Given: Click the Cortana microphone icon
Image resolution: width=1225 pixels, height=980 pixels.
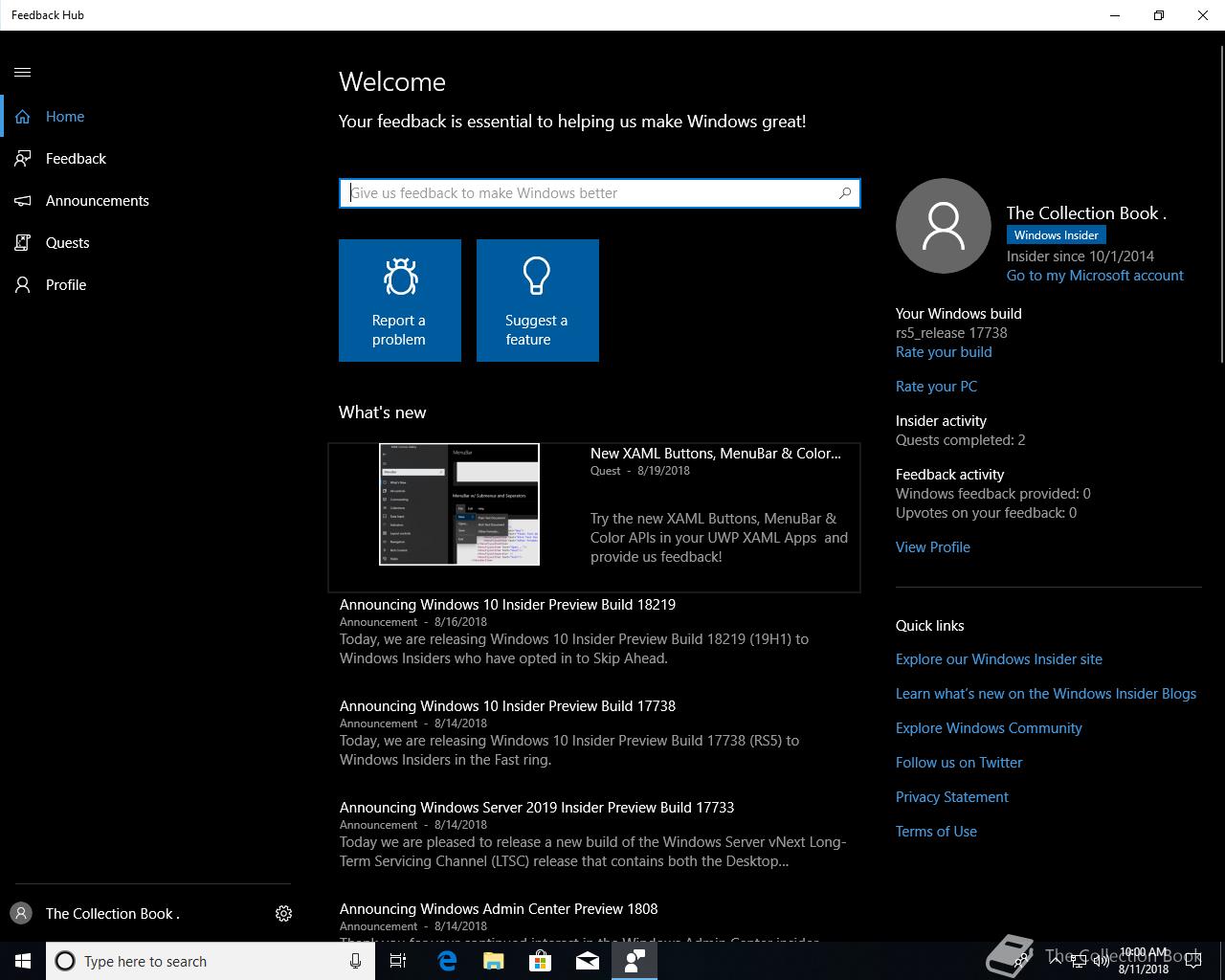Looking at the screenshot, I should (355, 961).
